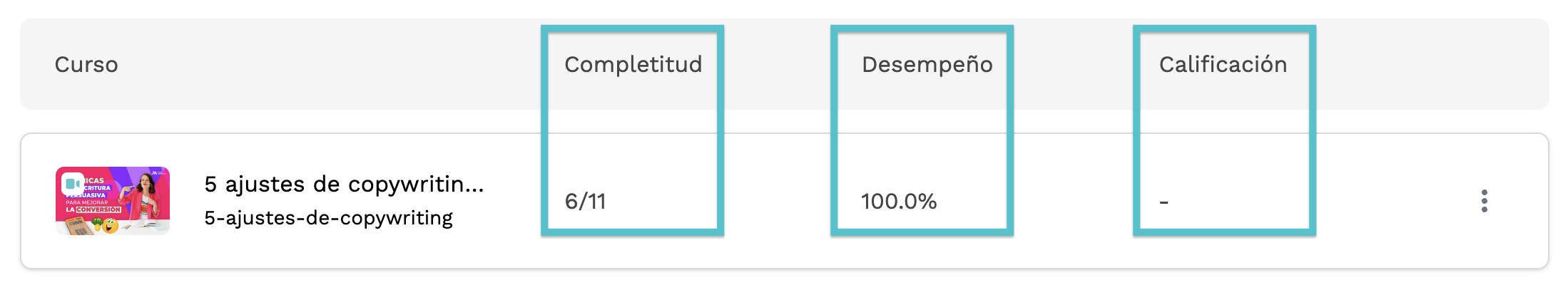1568x285 pixels.
Task: Click the 6/11 completion value
Action: pyautogui.click(x=585, y=201)
